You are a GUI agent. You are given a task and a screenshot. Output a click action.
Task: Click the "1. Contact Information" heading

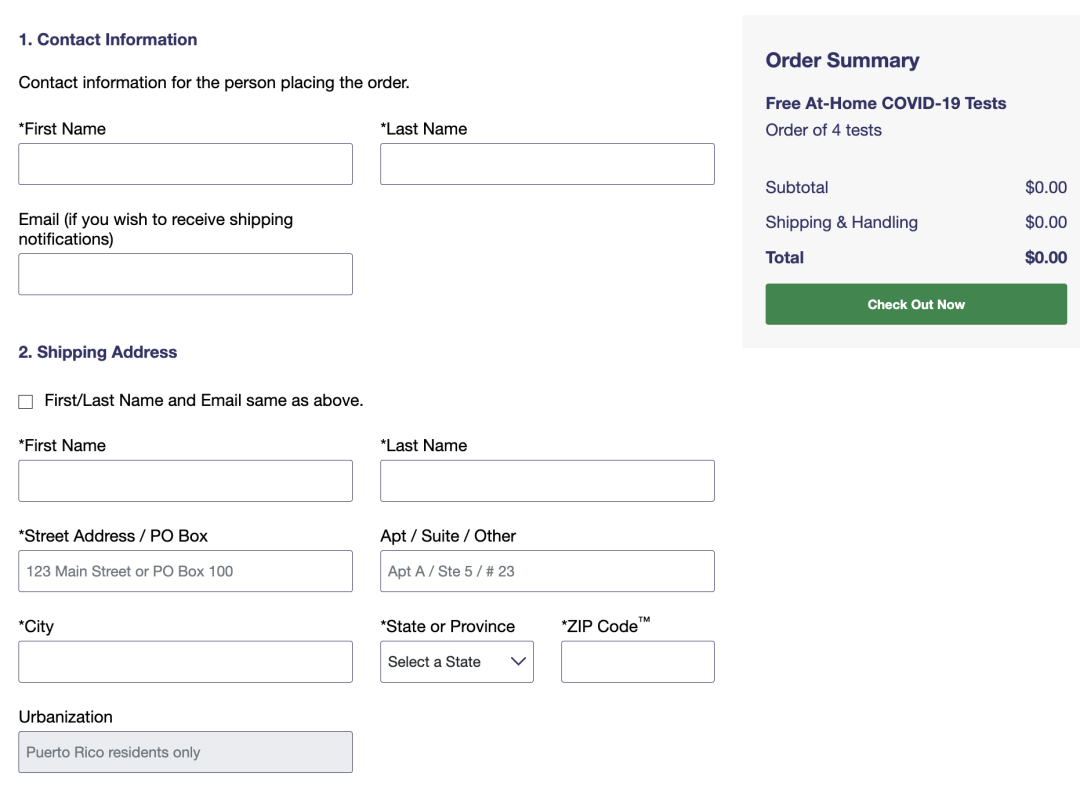tap(108, 40)
